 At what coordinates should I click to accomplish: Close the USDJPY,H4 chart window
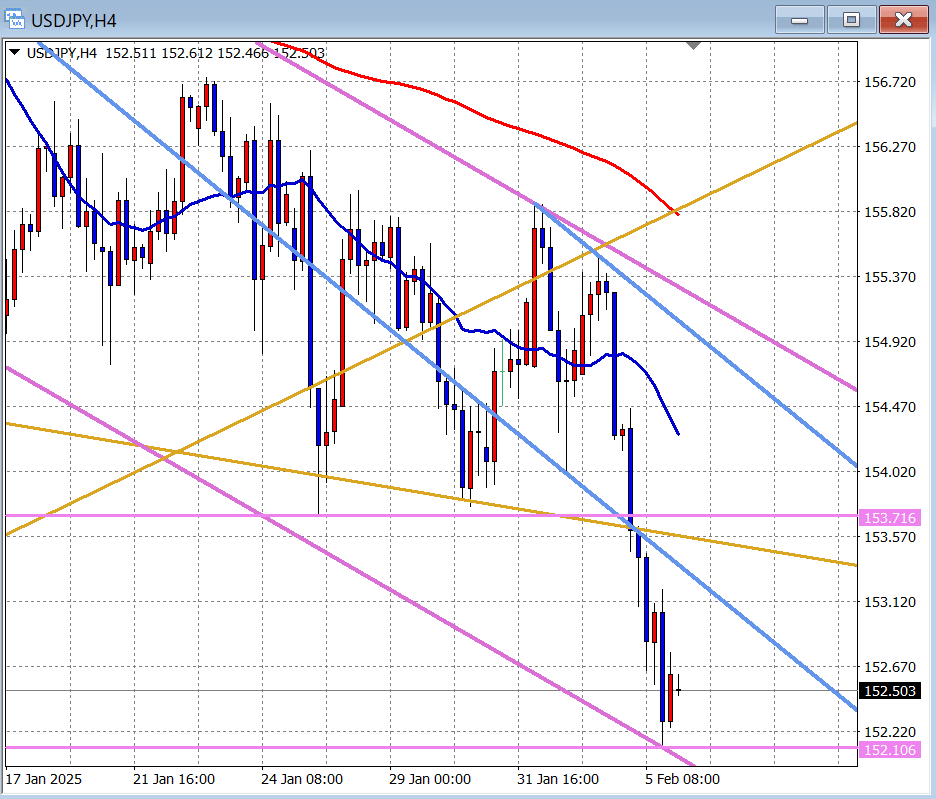[x=903, y=19]
